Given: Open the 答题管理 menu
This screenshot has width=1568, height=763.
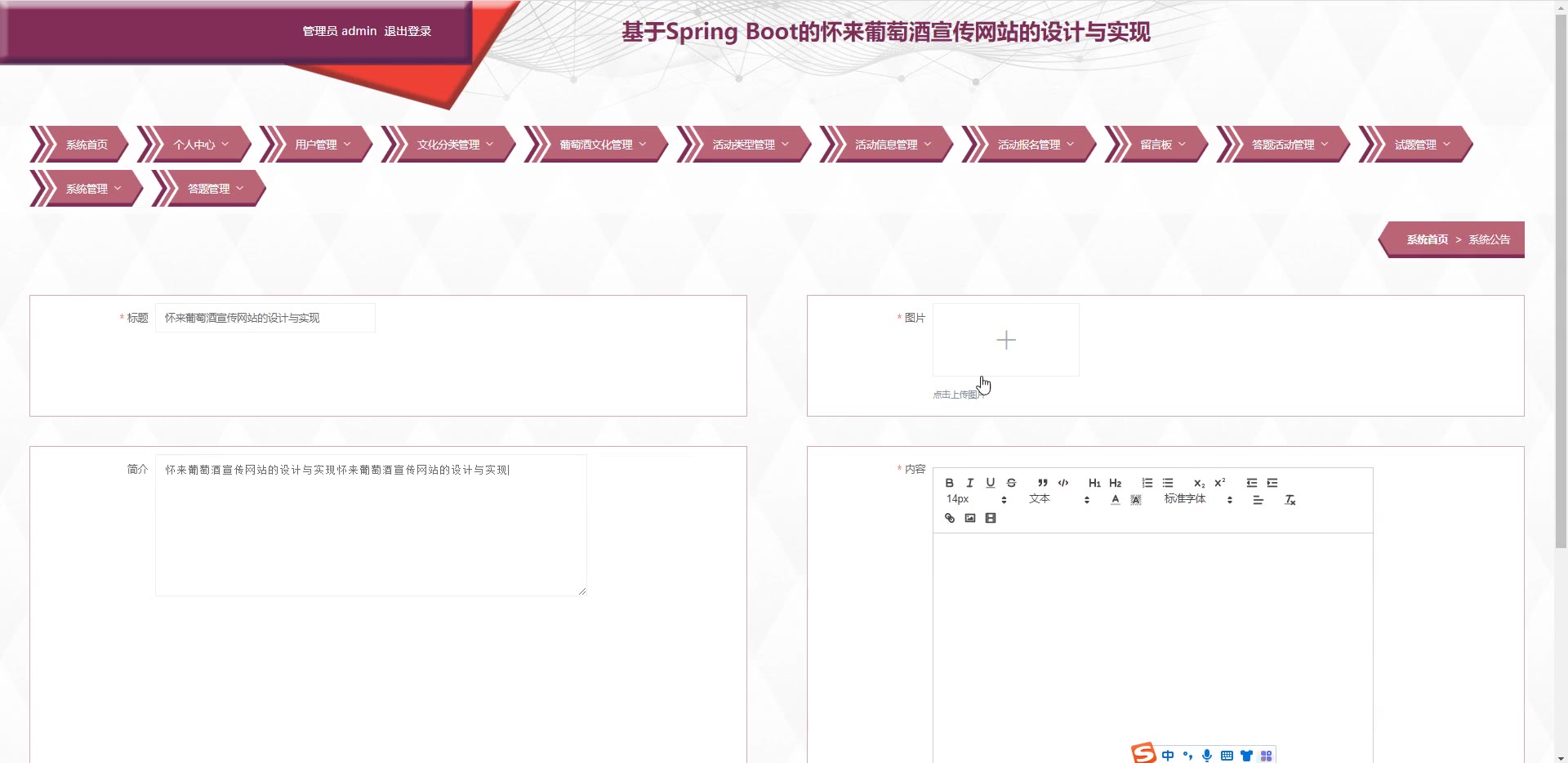Looking at the screenshot, I should (x=209, y=189).
